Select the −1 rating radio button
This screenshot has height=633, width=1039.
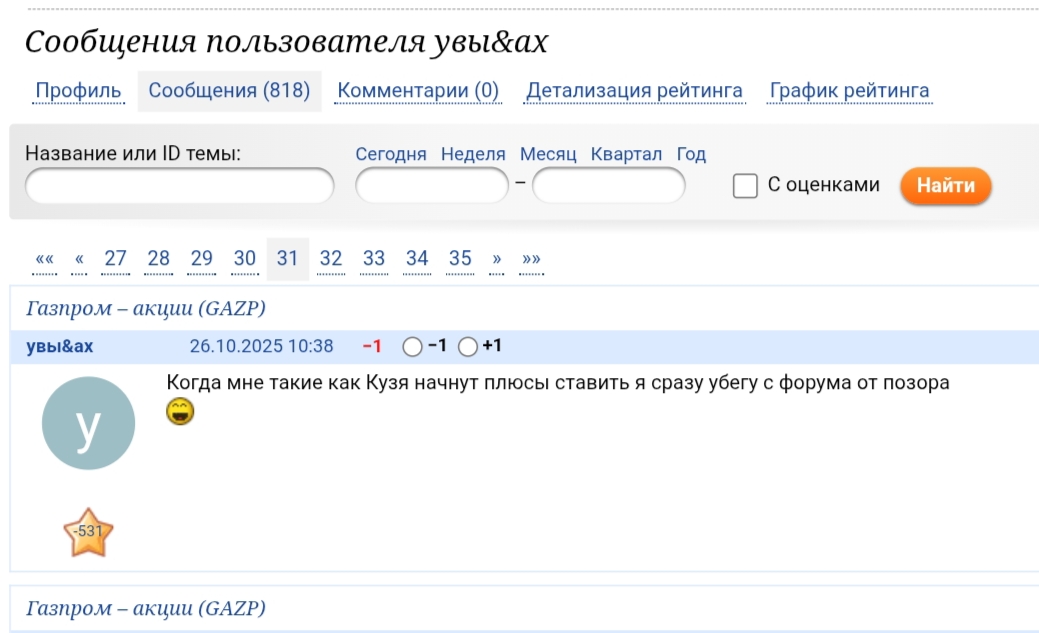(412, 347)
